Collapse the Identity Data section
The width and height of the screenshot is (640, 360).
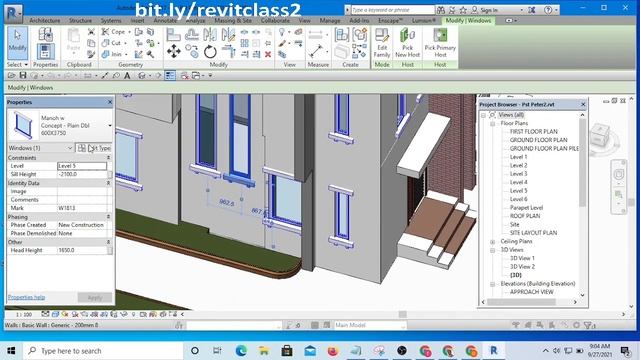(x=109, y=183)
